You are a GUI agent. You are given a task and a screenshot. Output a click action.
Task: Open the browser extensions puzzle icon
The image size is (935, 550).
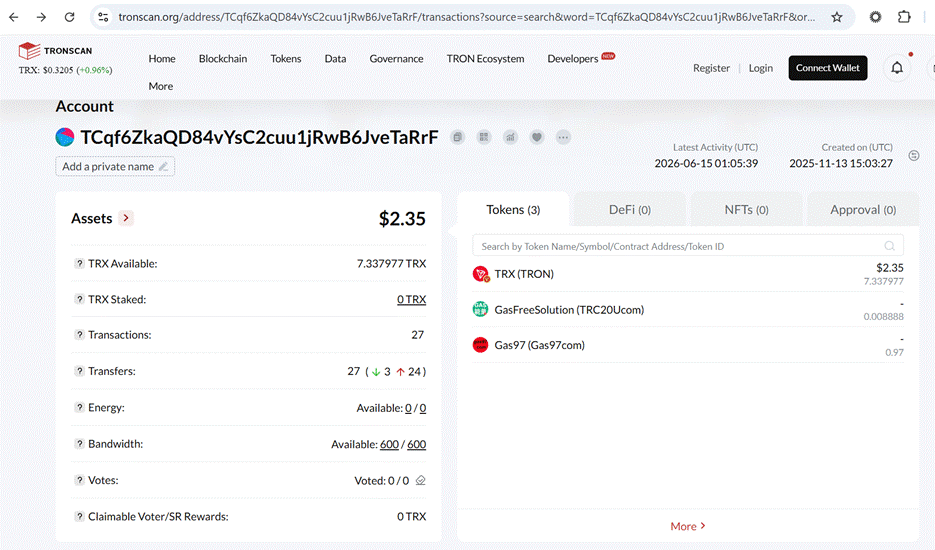pos(904,17)
